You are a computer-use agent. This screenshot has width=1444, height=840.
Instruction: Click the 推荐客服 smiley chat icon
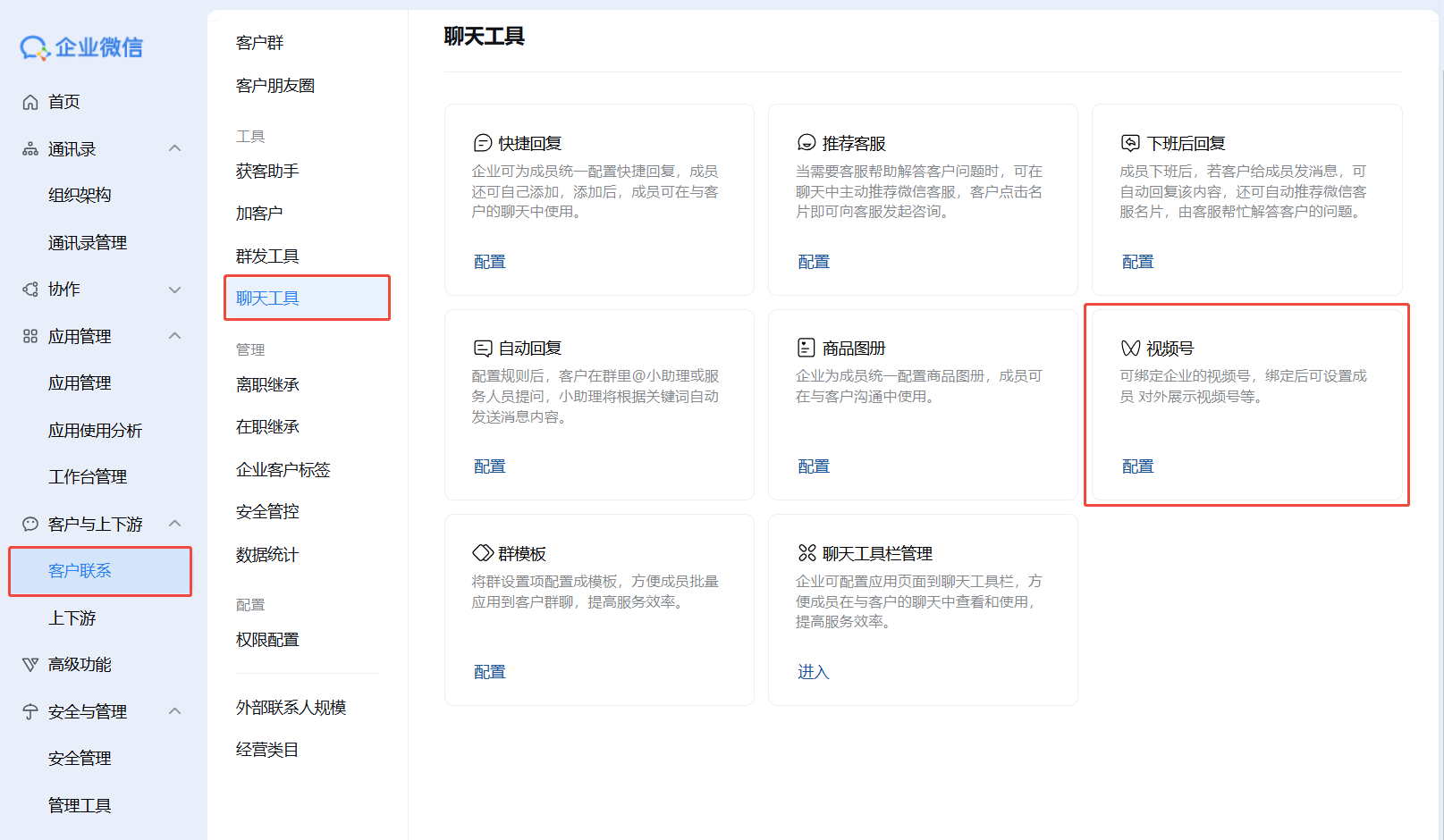(806, 143)
